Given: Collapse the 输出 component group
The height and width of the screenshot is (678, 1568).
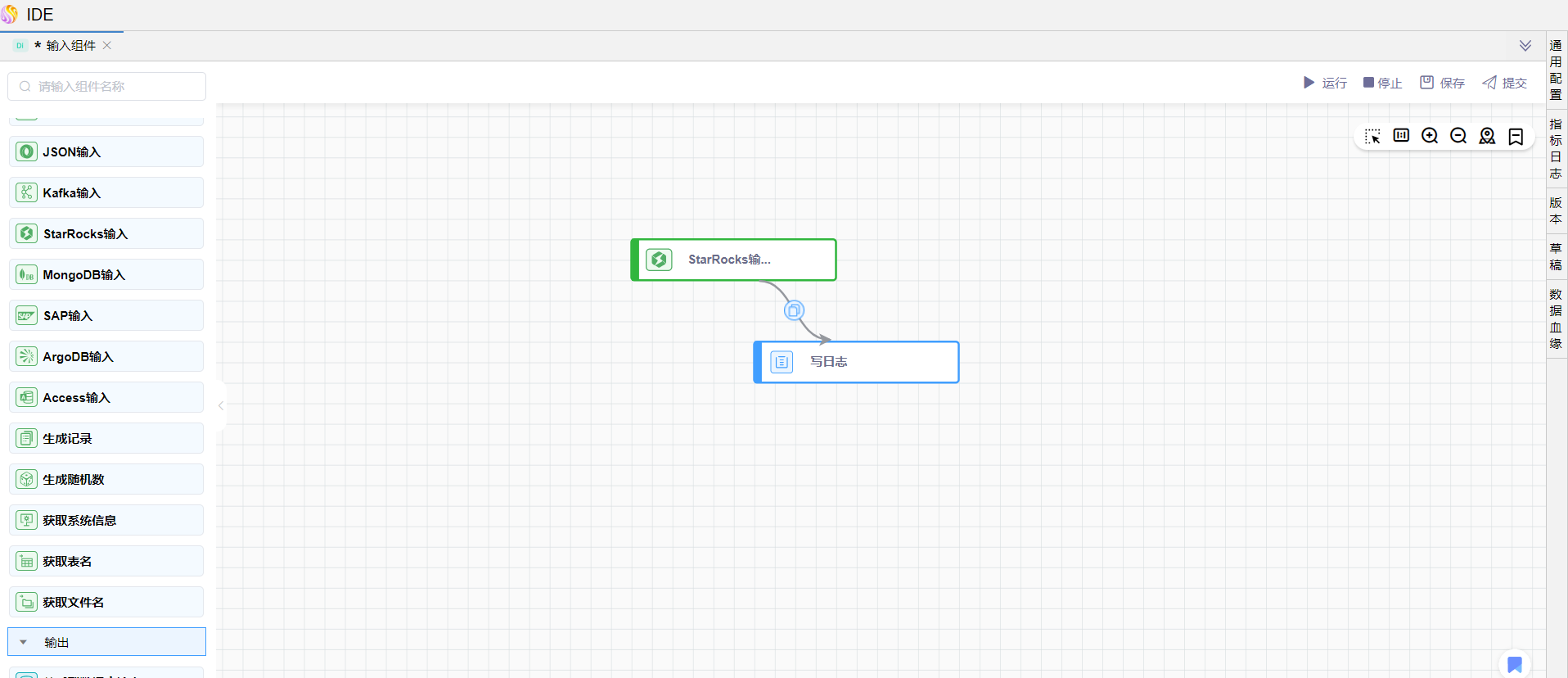Looking at the screenshot, I should click(24, 643).
